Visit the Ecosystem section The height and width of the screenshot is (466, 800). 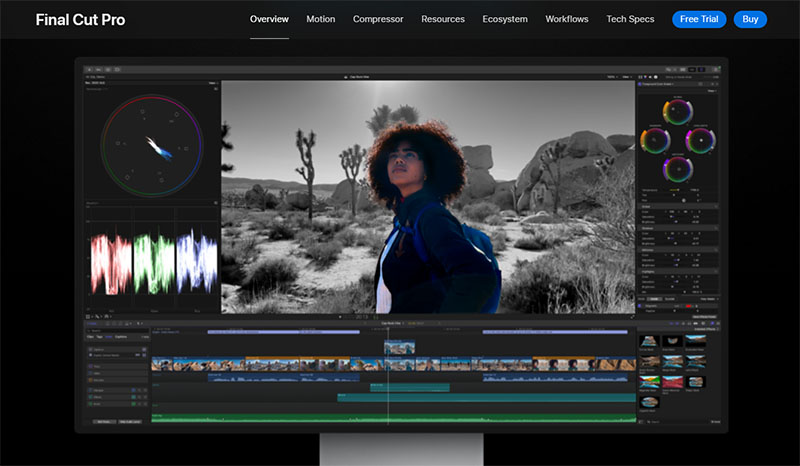[505, 19]
